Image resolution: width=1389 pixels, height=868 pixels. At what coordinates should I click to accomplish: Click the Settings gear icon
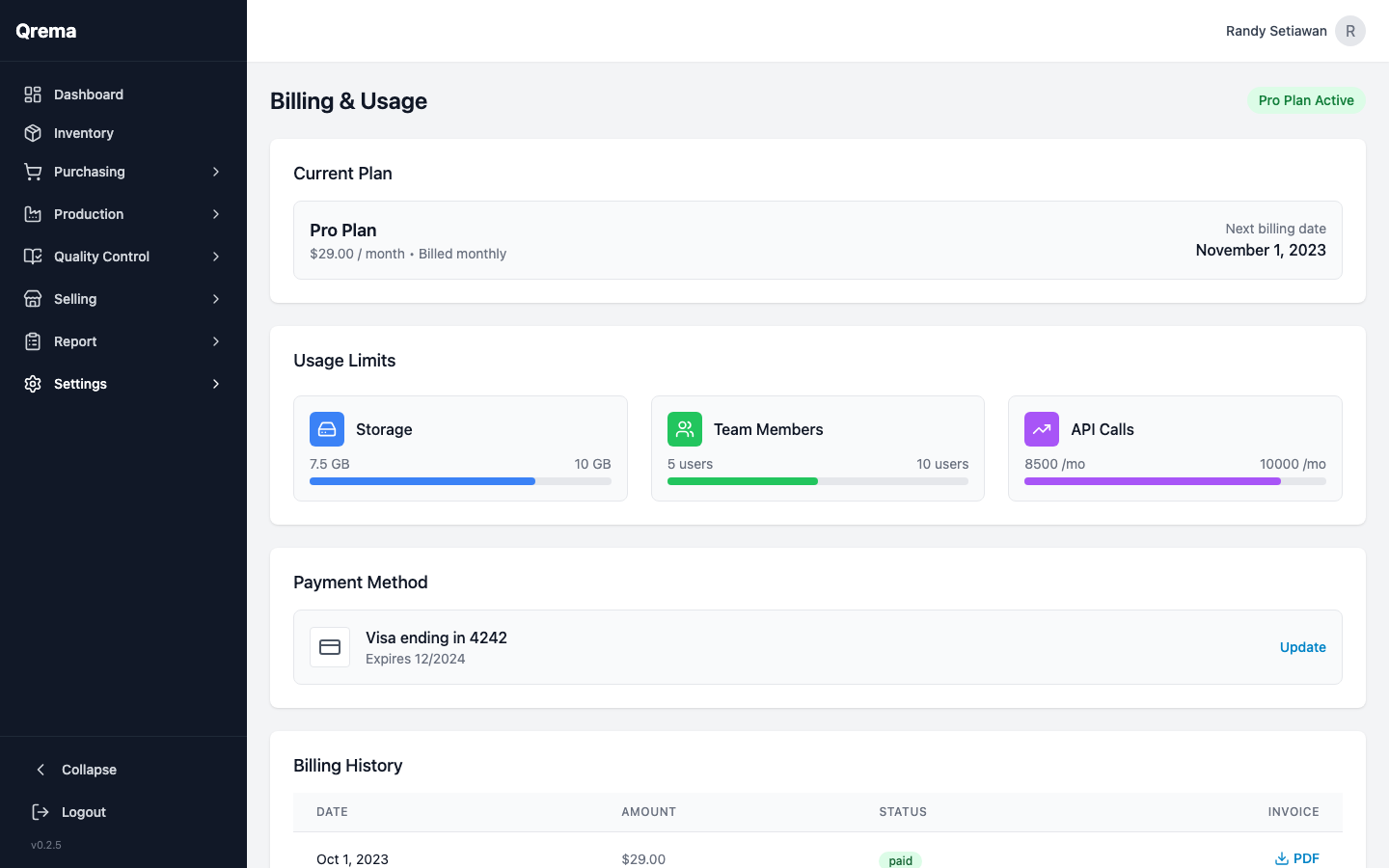tap(31, 384)
